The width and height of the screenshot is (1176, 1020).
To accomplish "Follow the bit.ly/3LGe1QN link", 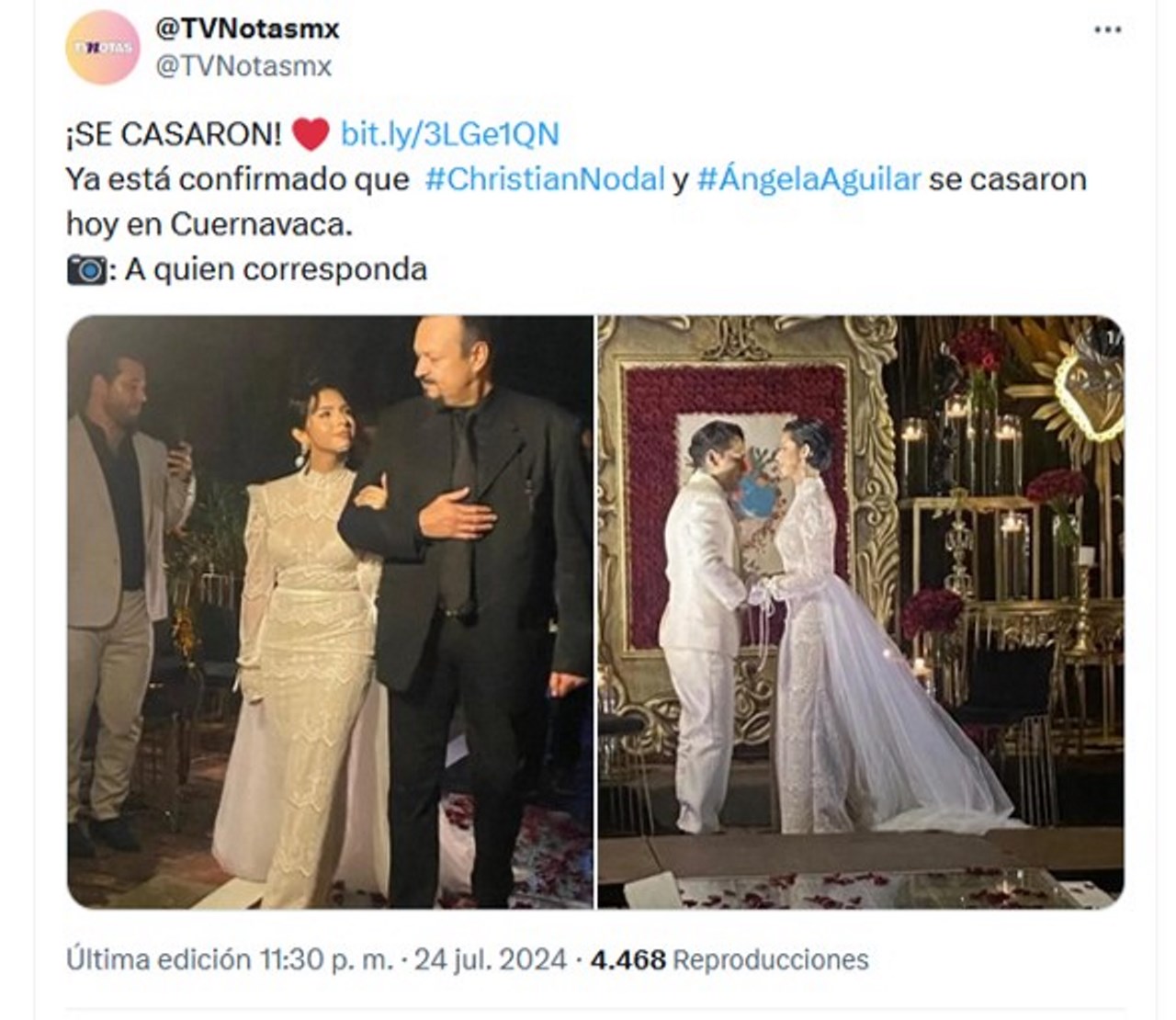I will click(449, 134).
